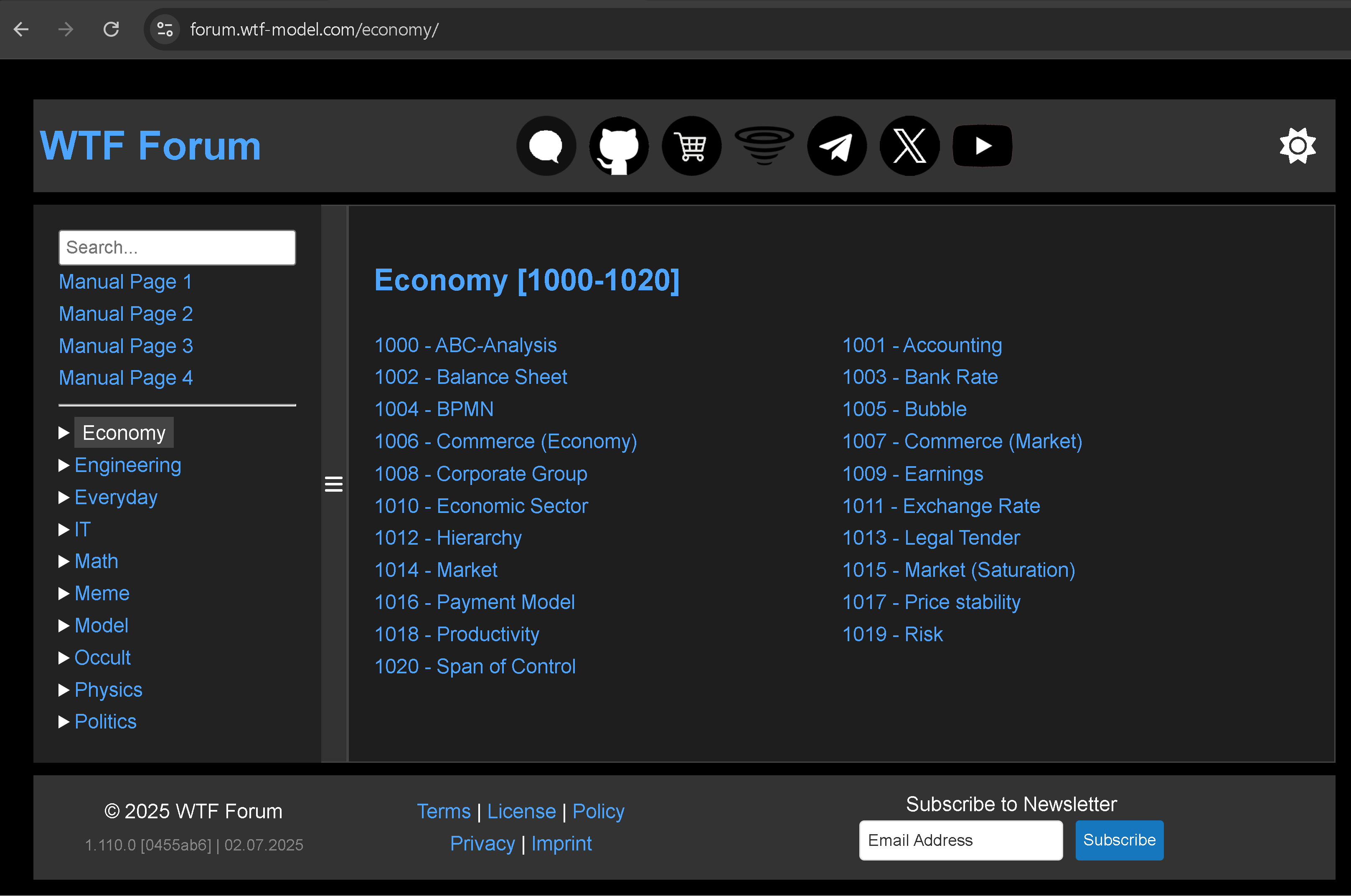The image size is (1351, 896).
Task: Open topic 1012 - Hierarchy
Action: pyautogui.click(x=448, y=538)
